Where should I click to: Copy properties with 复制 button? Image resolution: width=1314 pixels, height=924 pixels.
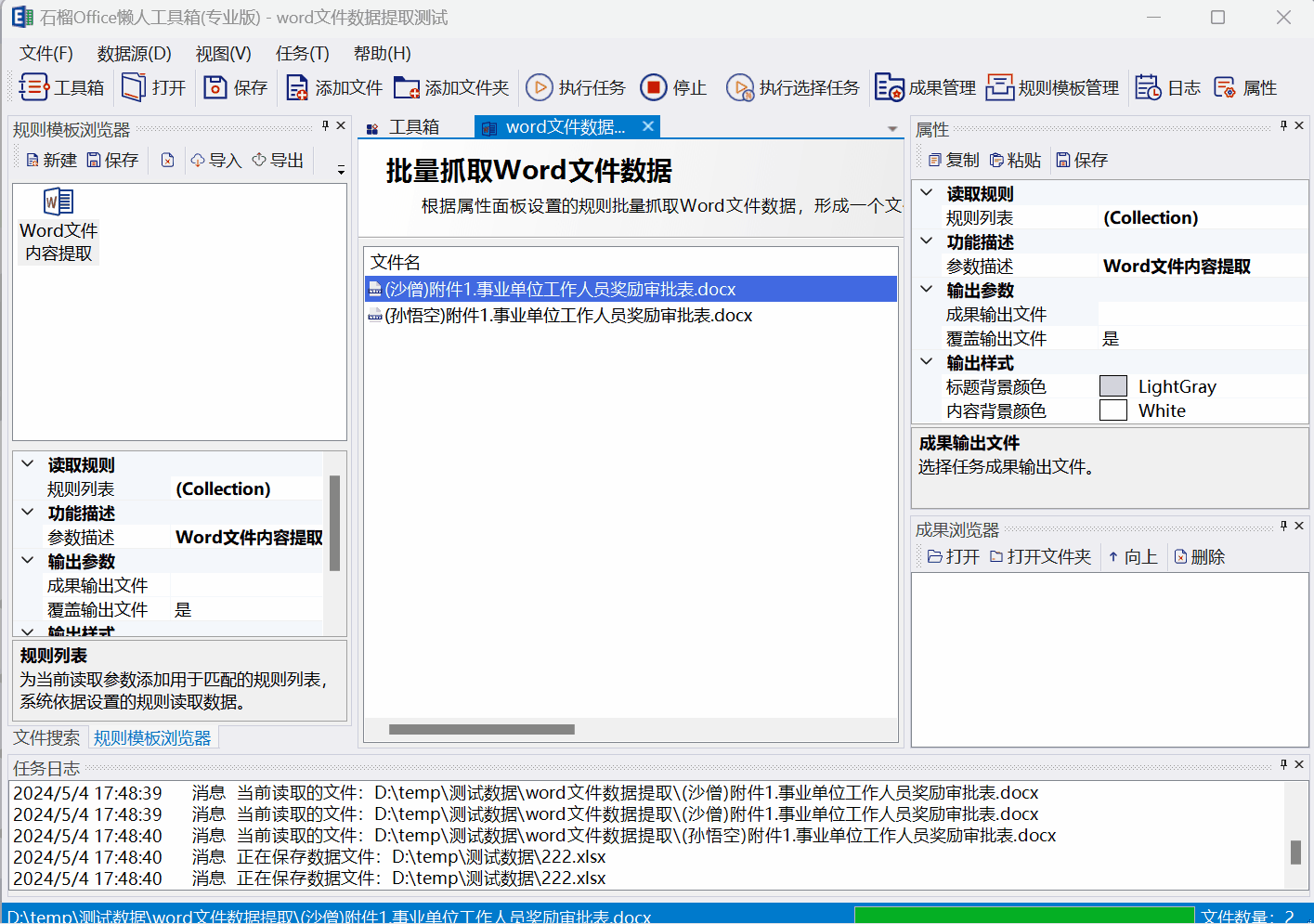pyautogui.click(x=954, y=161)
